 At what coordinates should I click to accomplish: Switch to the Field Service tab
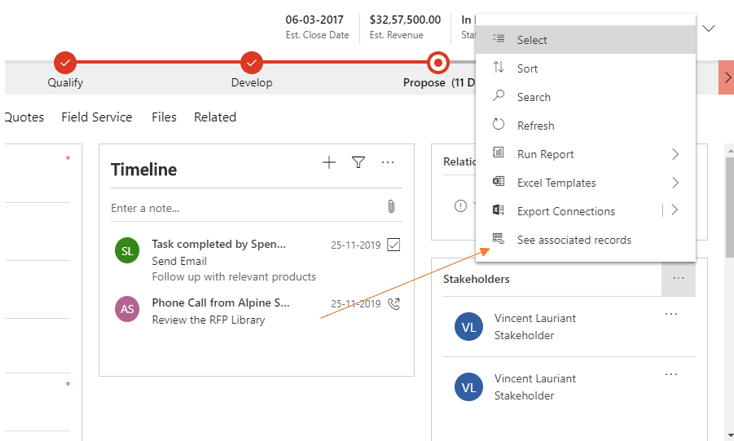(97, 117)
